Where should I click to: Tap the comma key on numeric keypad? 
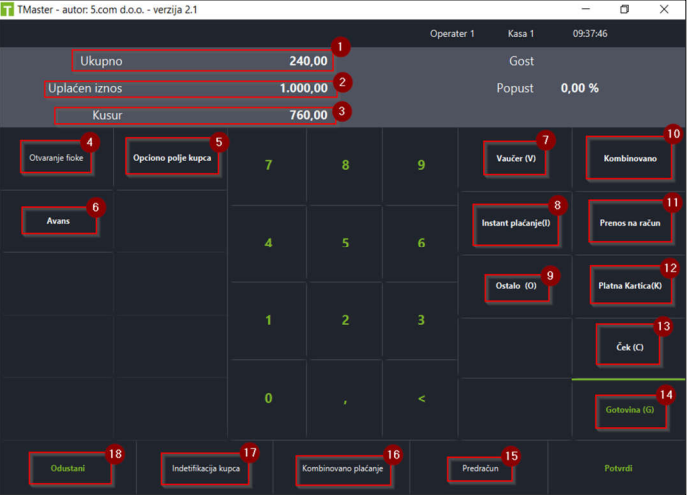click(345, 398)
